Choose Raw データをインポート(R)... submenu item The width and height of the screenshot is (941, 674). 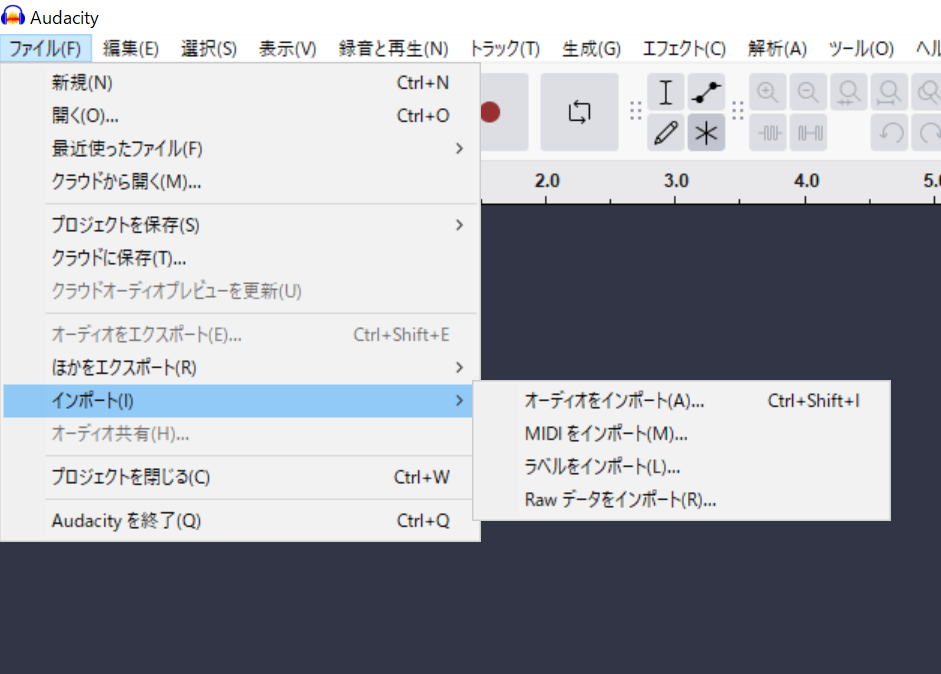(682, 499)
